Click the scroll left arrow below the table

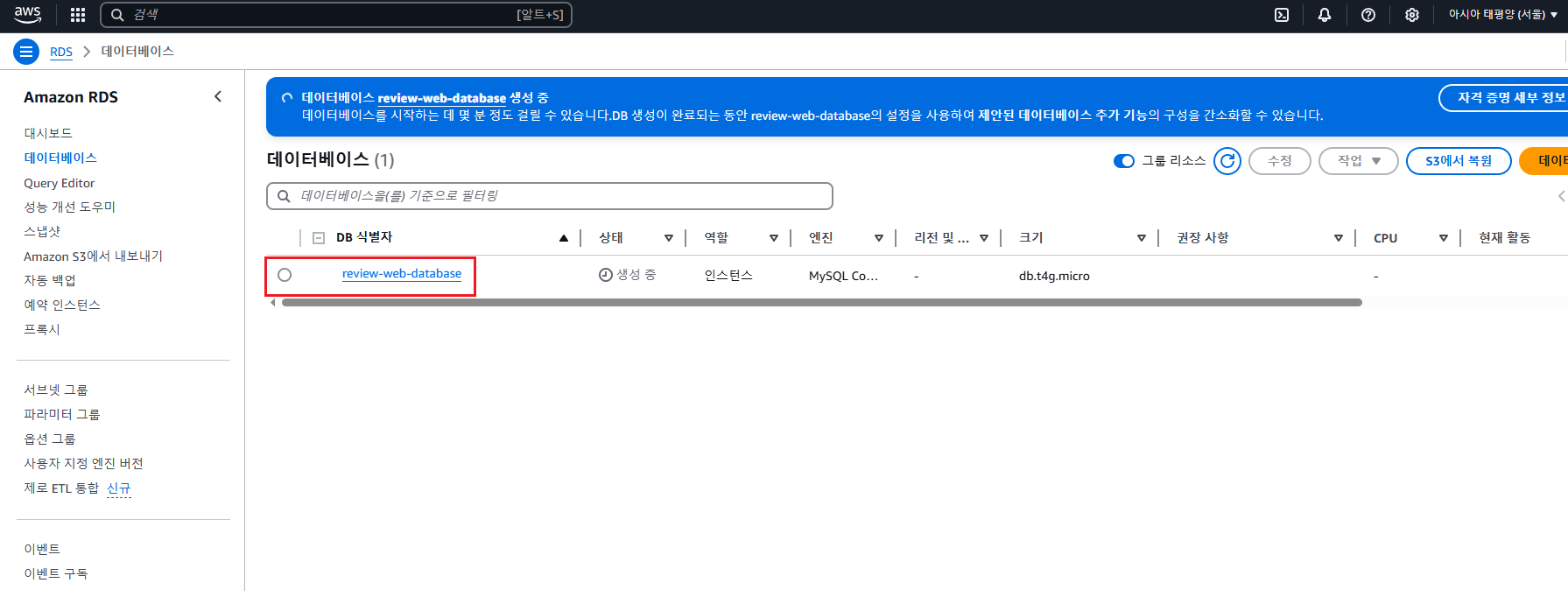pos(273,303)
